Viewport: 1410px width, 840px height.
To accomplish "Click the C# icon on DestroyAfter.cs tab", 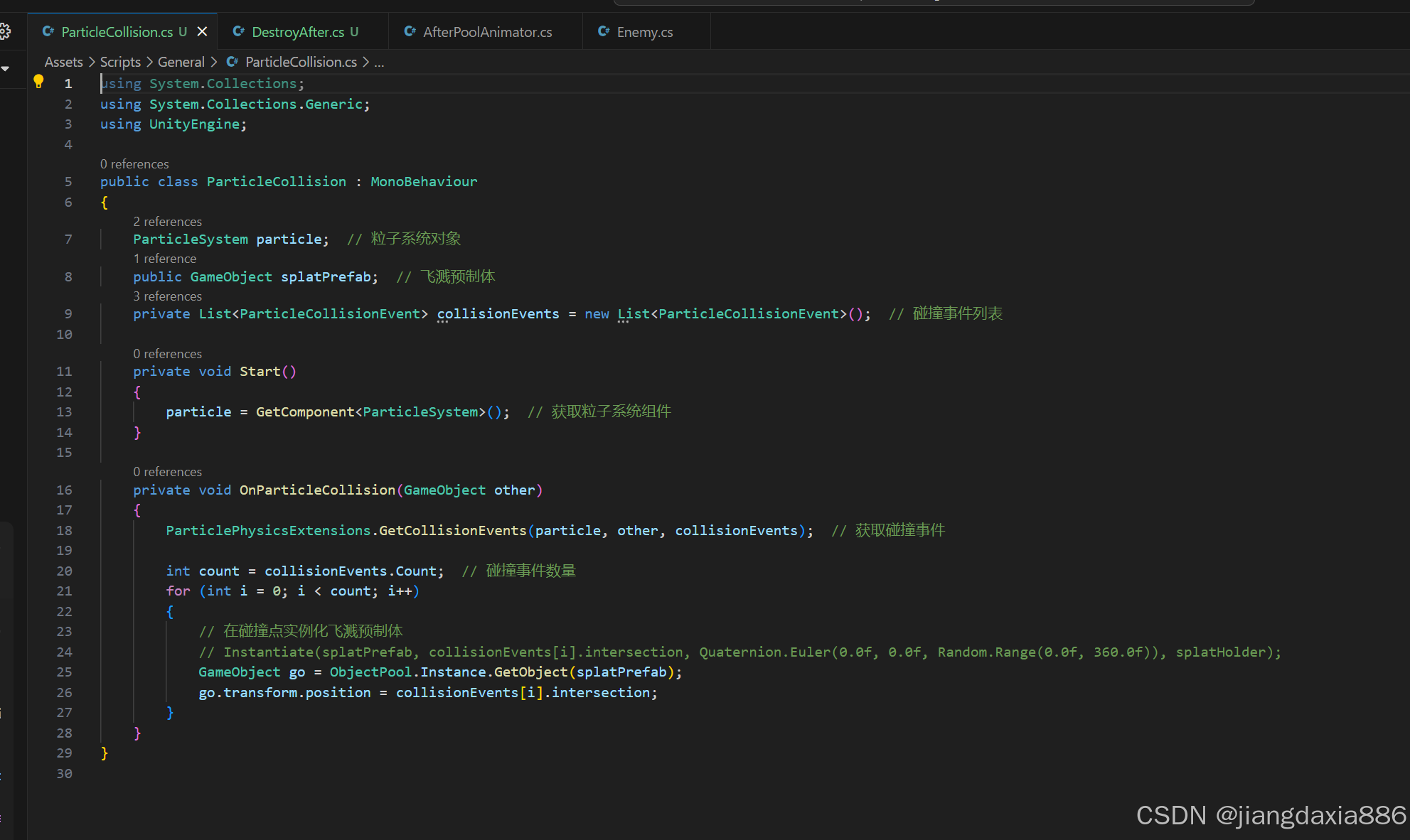I will point(239,31).
